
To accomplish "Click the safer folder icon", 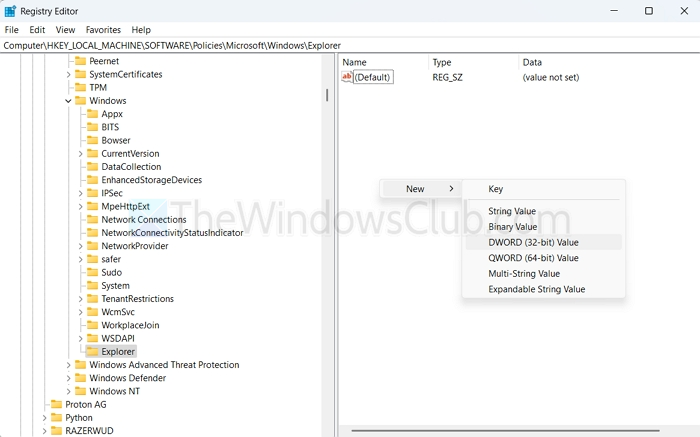I will [x=92, y=259].
